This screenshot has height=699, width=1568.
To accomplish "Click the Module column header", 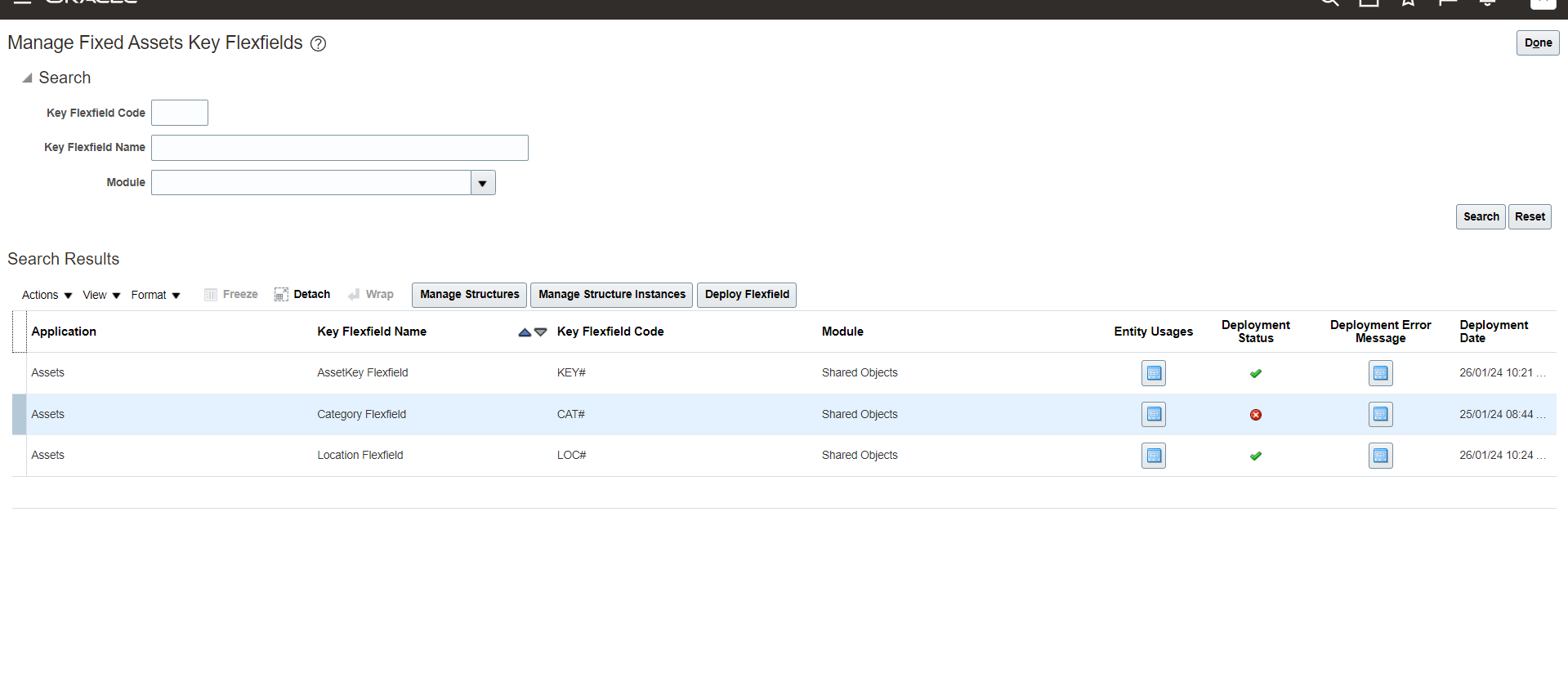I will [842, 332].
